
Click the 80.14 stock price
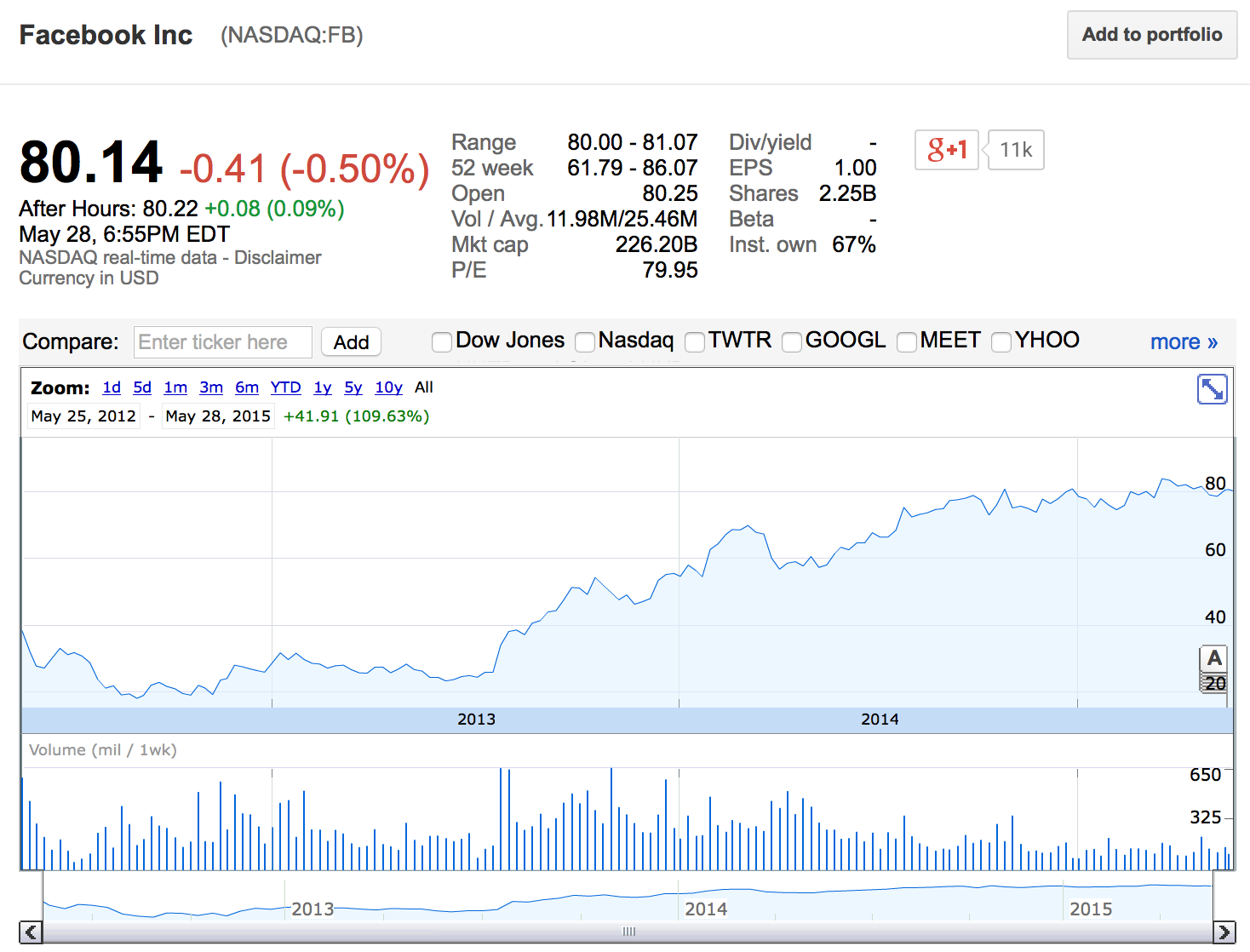pyautogui.click(x=91, y=162)
